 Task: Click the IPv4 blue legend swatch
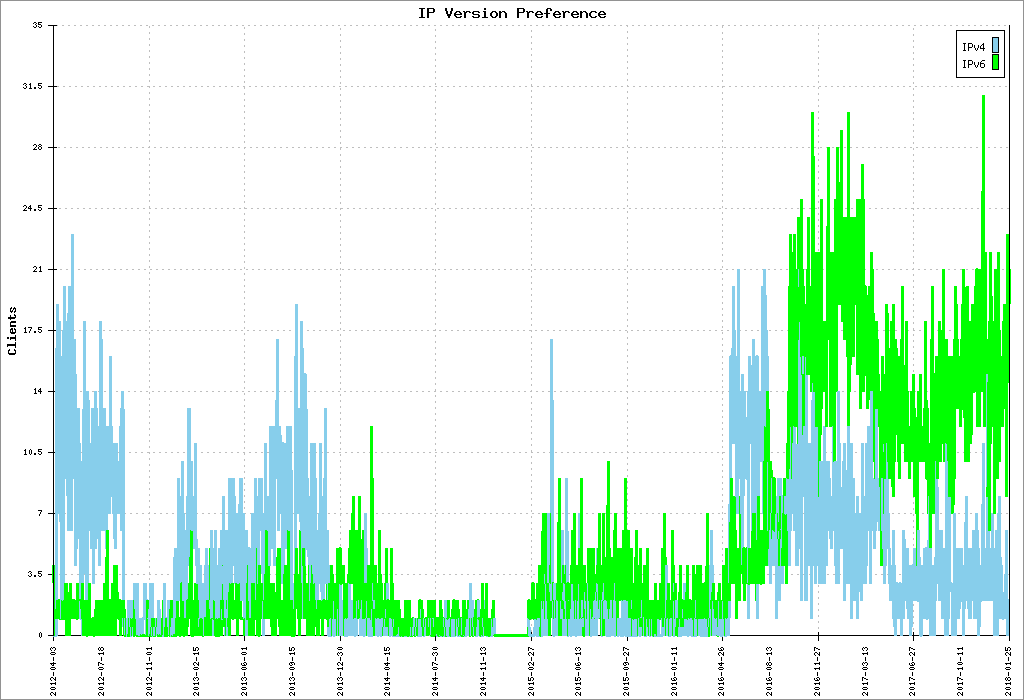click(996, 47)
